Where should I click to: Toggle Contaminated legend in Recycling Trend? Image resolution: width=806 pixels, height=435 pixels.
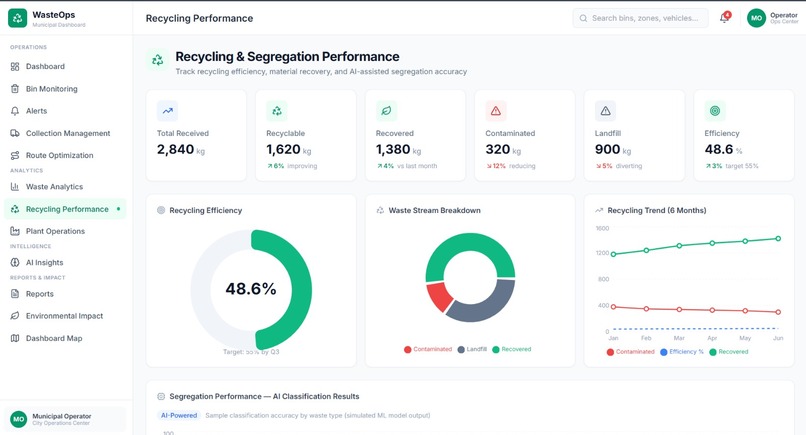[x=631, y=352]
